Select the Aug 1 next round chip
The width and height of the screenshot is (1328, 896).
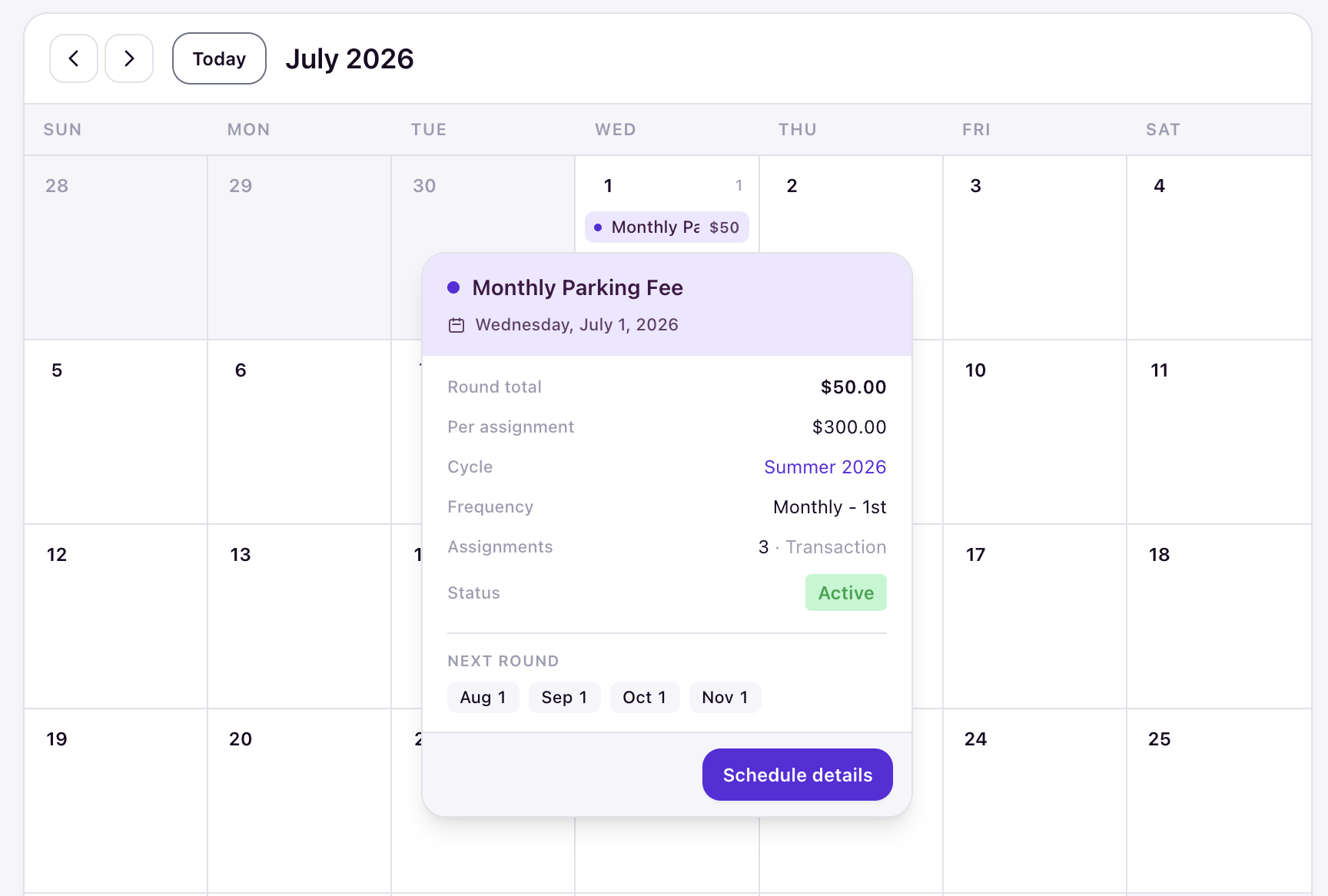coord(483,698)
